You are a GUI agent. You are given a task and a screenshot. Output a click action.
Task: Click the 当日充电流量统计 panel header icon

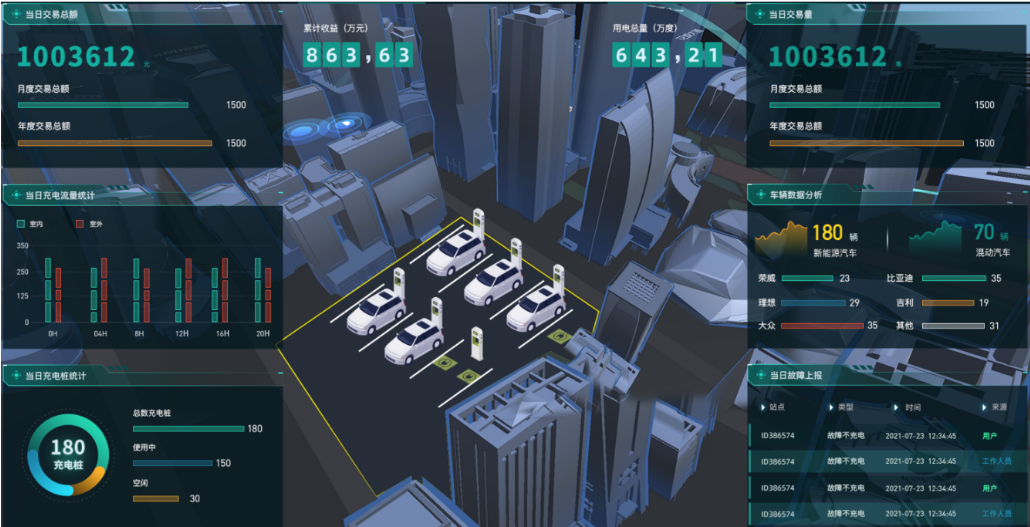coord(14,196)
